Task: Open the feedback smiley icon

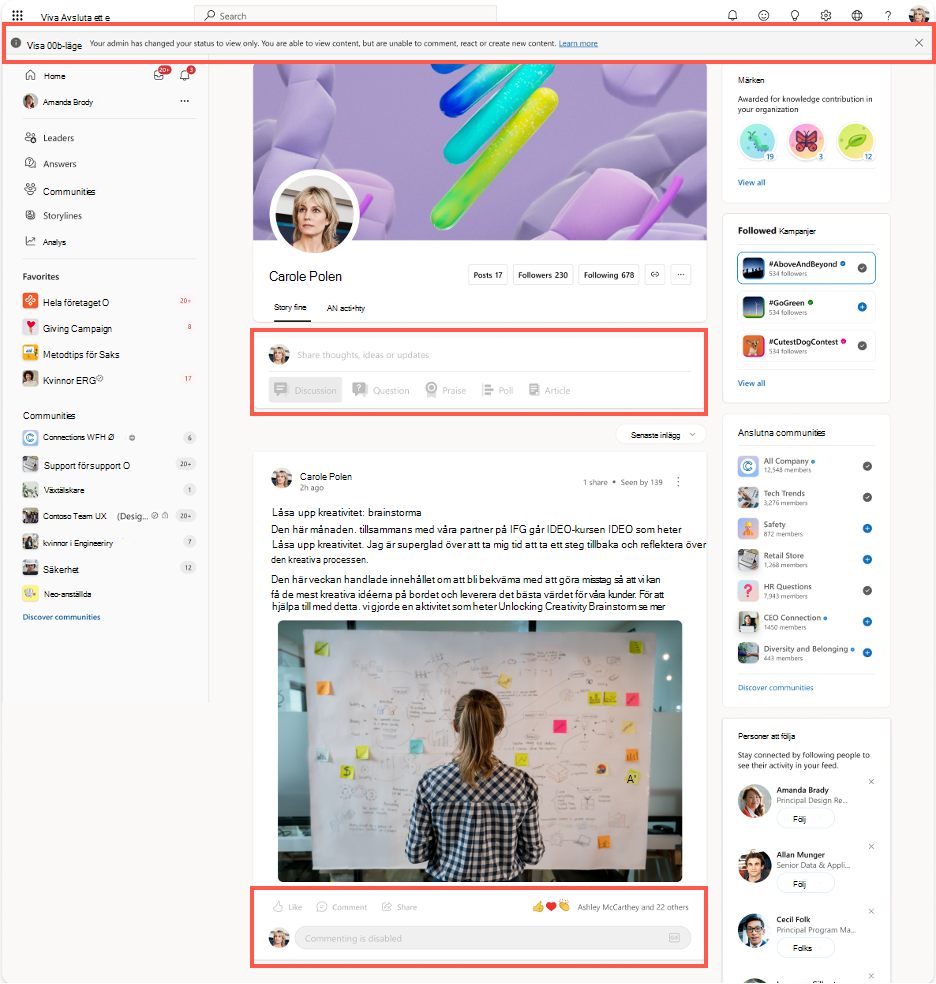Action: (763, 16)
